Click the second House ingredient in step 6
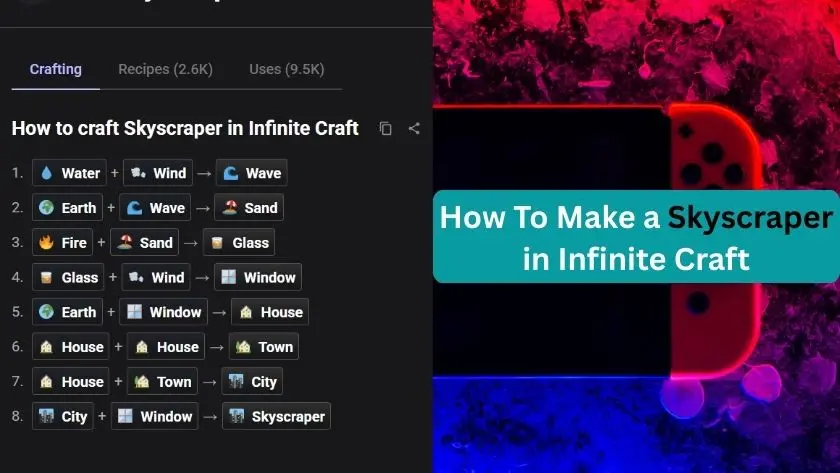The image size is (840, 473). tap(166, 347)
